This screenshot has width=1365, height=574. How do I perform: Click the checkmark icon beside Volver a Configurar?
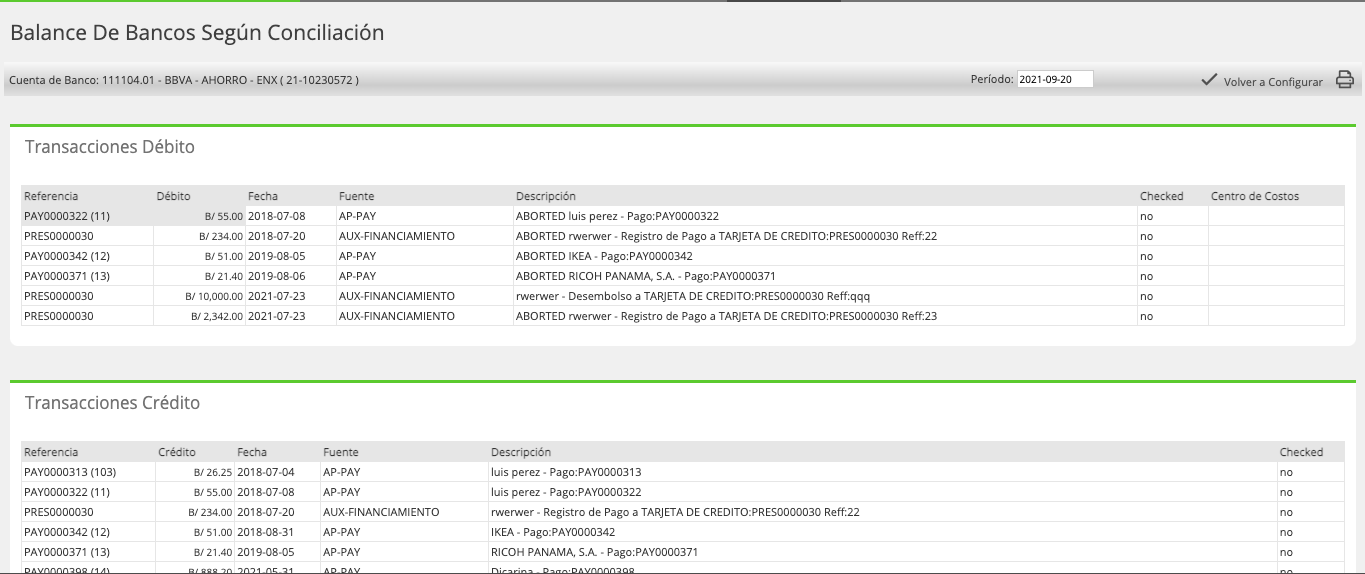click(1209, 80)
